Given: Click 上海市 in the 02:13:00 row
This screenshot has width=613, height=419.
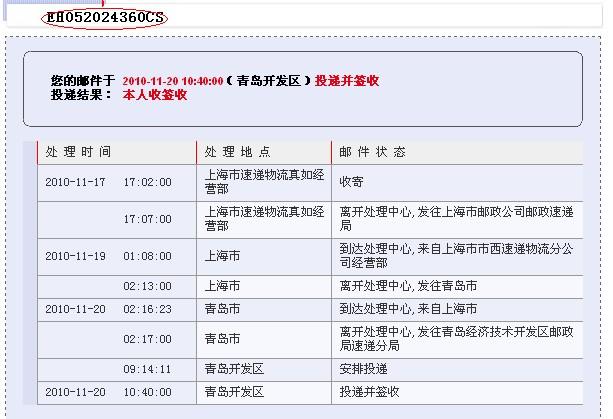Looking at the screenshot, I should (x=222, y=286).
